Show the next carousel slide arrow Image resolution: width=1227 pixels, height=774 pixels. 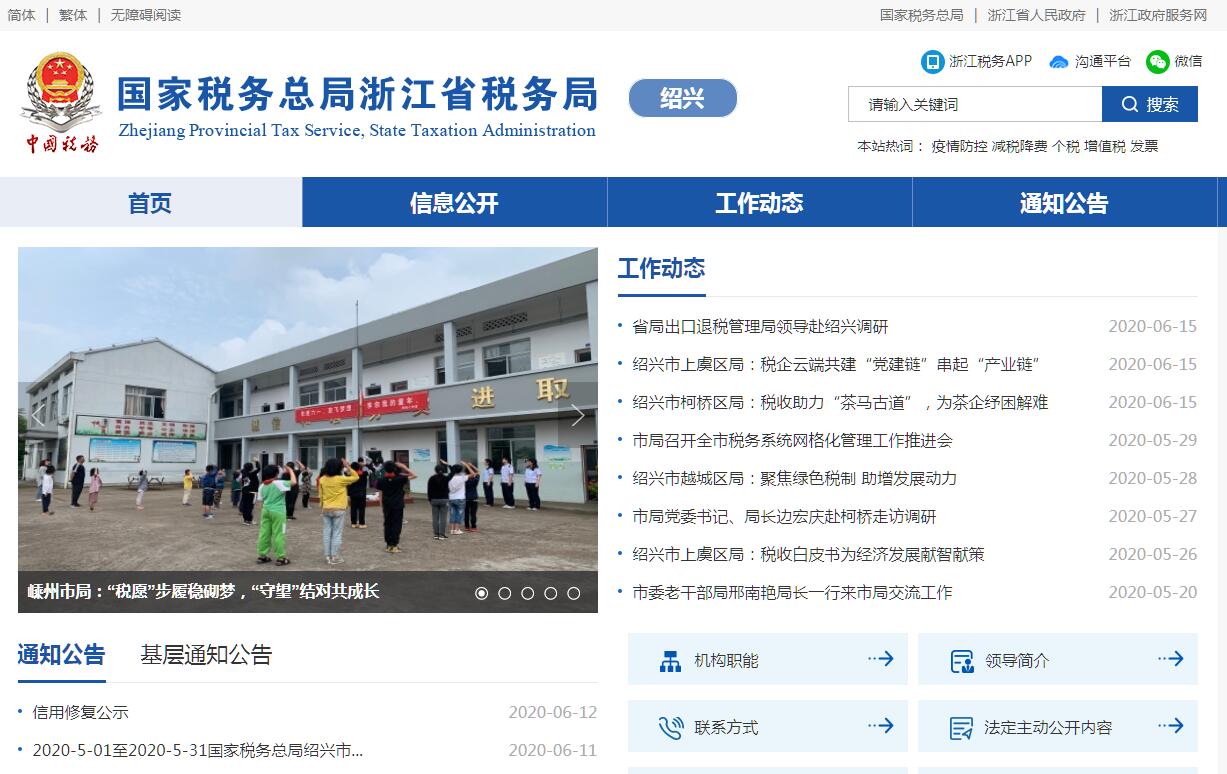(577, 416)
